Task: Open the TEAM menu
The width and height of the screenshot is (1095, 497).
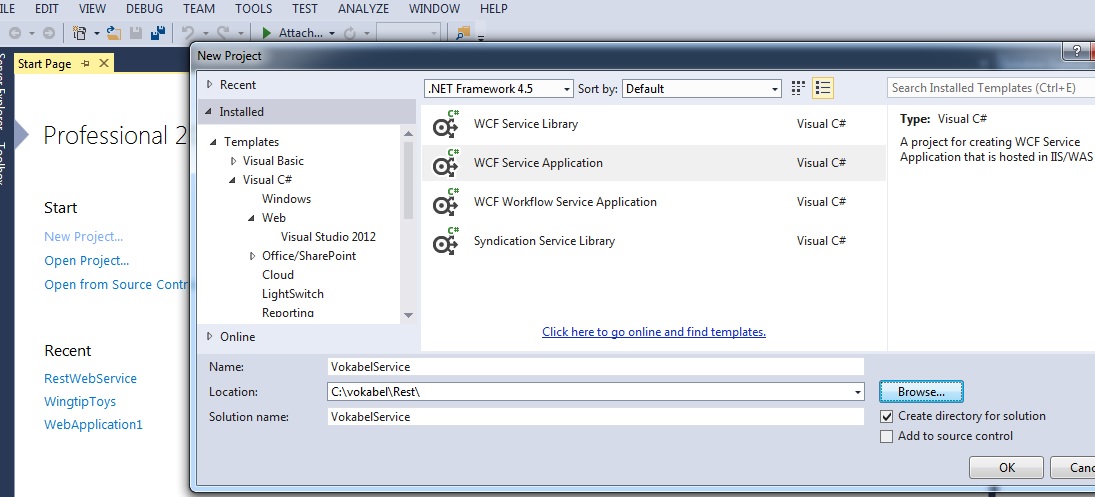Action: point(199,9)
